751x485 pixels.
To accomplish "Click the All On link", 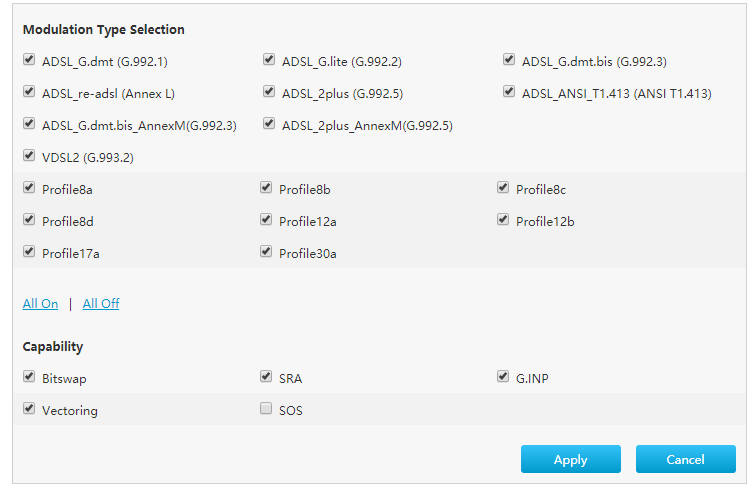I will pyautogui.click(x=40, y=304).
